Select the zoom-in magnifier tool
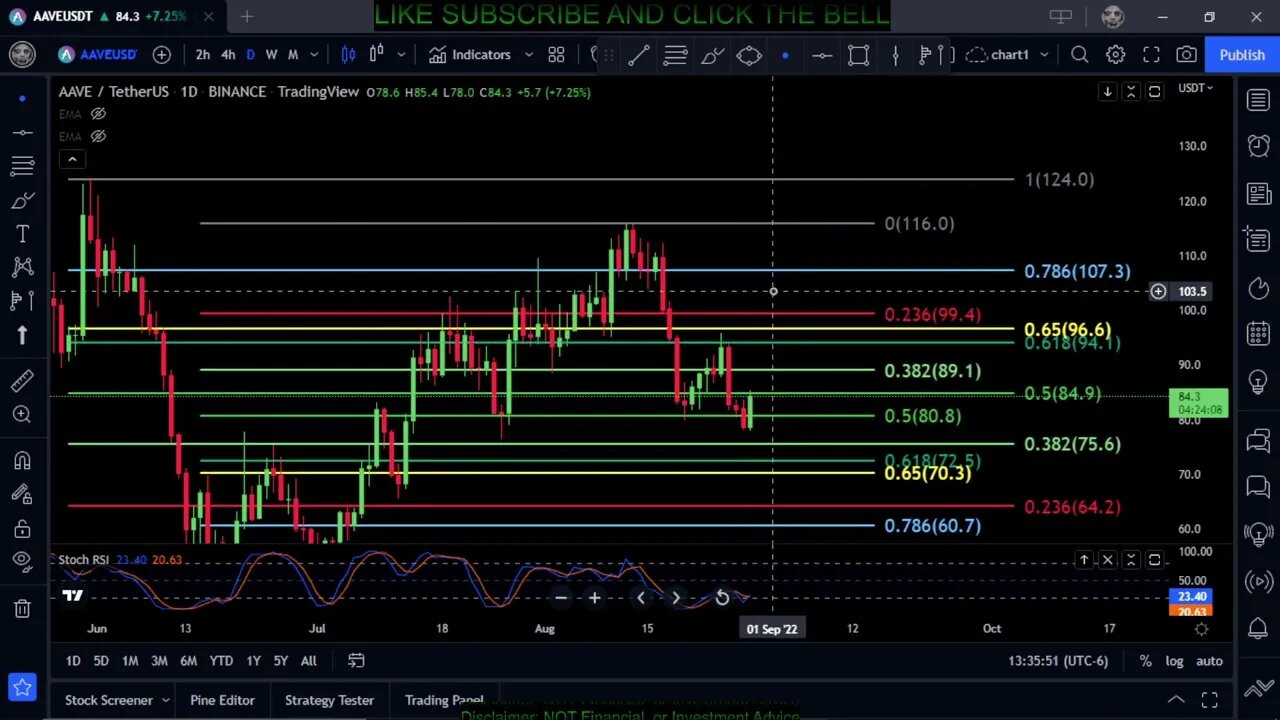The width and height of the screenshot is (1280, 720). (x=22, y=414)
